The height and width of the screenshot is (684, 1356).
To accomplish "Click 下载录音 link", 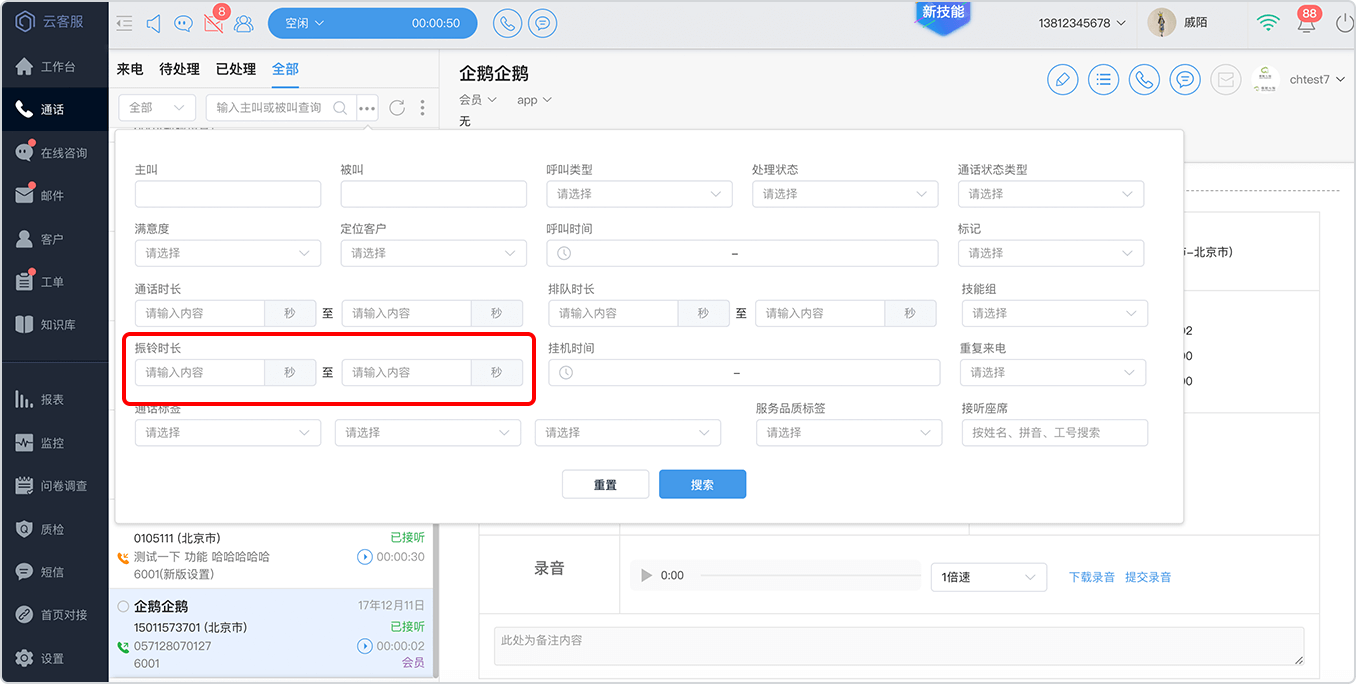I will 1092,577.
